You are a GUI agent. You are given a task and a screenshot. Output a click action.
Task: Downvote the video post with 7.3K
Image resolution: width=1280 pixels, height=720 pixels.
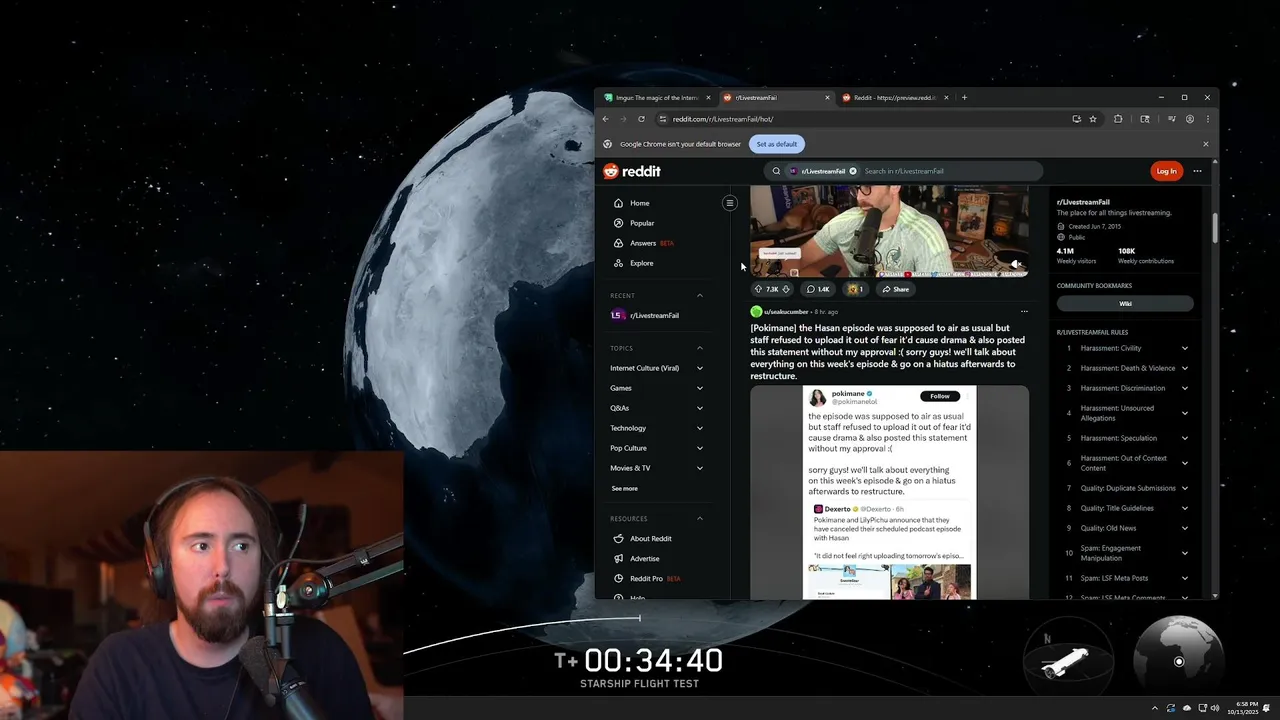pyautogui.click(x=786, y=289)
